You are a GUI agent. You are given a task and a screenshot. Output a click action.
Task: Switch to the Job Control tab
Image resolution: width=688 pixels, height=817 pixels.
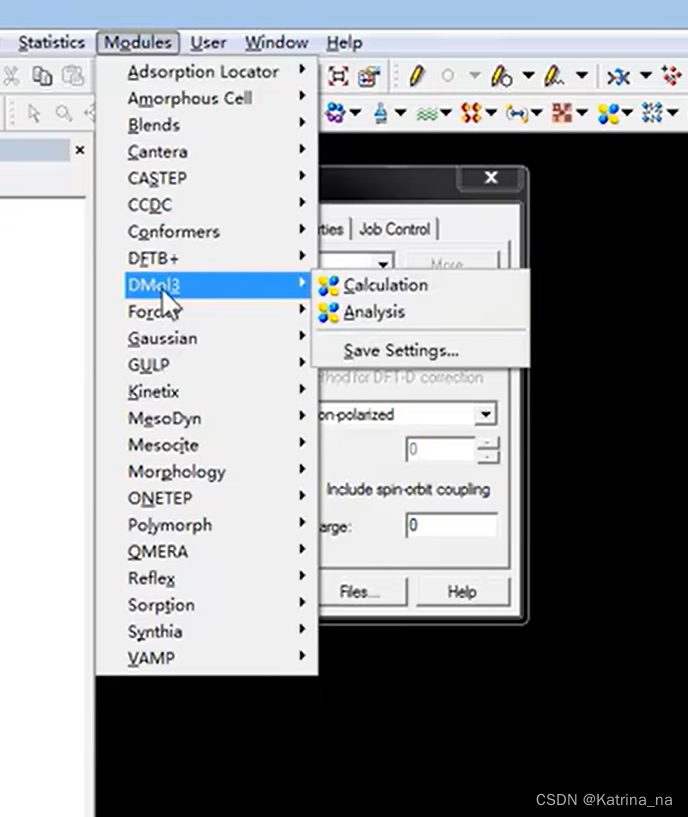[x=395, y=229]
